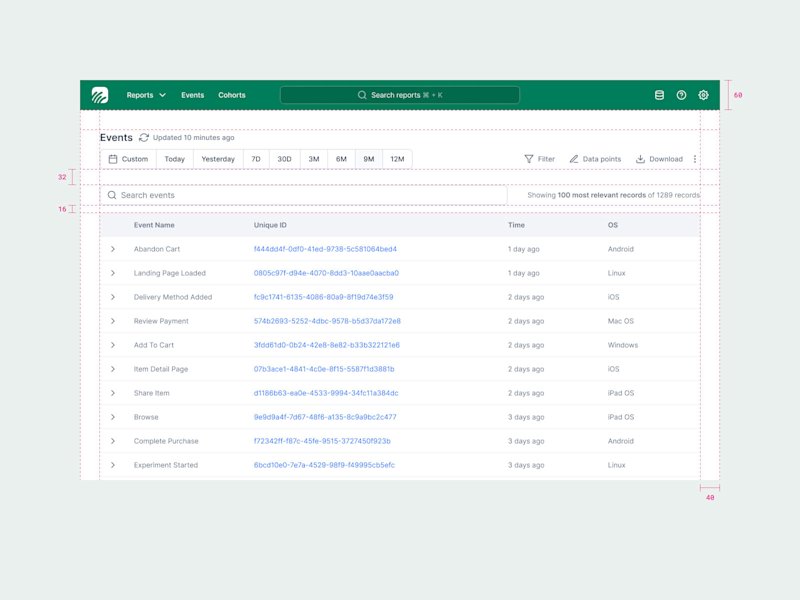Sort by the Time column header
800x600 pixels.
[x=516, y=225]
